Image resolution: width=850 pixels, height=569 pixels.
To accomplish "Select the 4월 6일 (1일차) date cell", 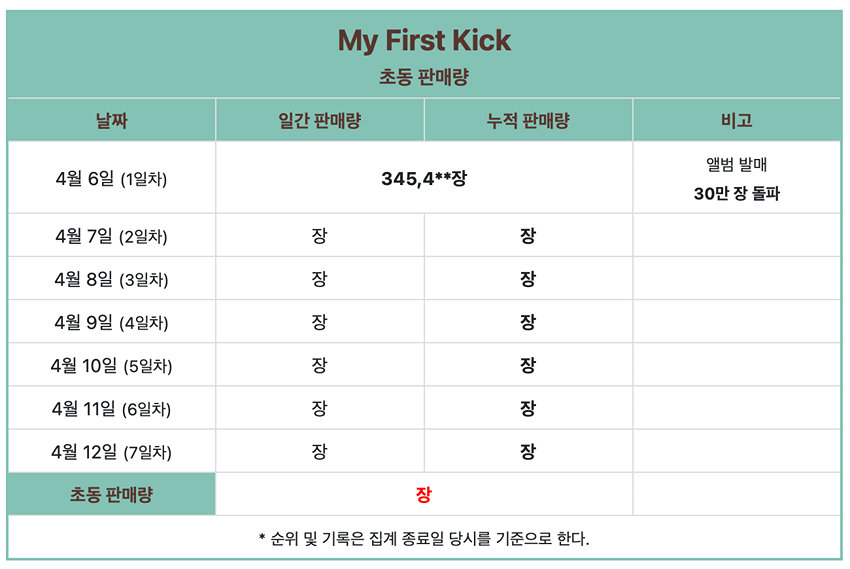I will click(111, 179).
